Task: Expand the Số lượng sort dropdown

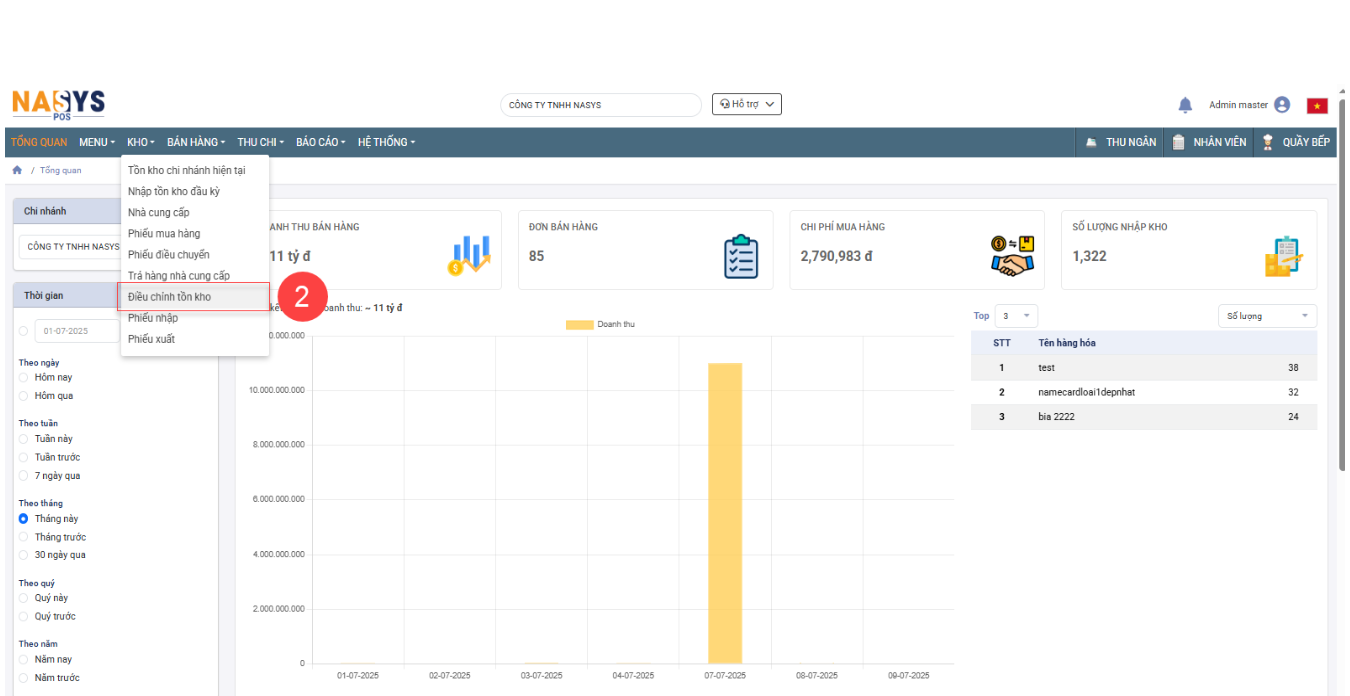Action: point(1266,316)
